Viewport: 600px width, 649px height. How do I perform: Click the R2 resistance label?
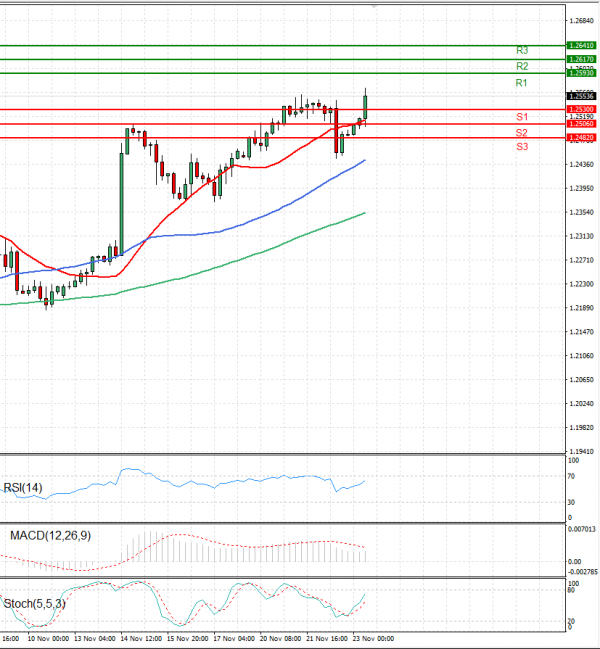522,66
